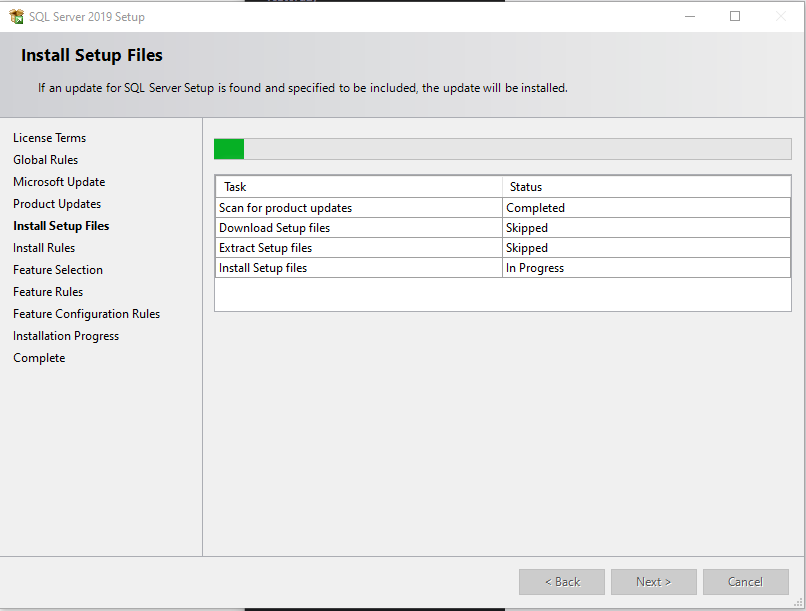Go to Microsoft Update step
This screenshot has width=806, height=611.
click(59, 182)
